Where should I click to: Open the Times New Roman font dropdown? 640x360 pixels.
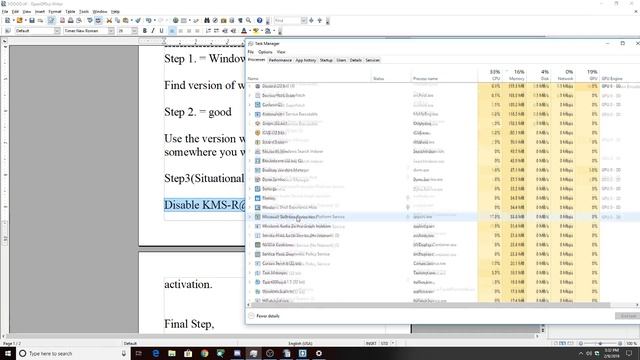pos(111,31)
